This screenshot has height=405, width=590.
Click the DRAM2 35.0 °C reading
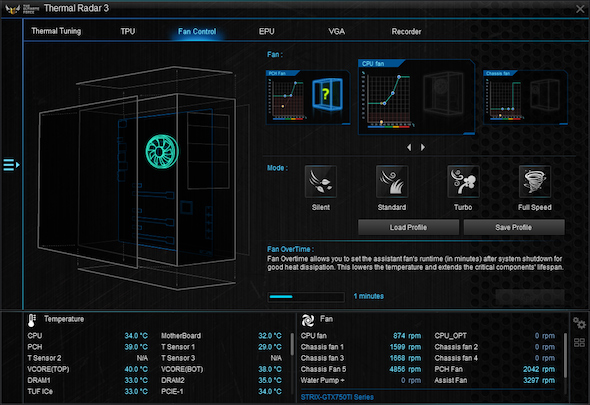tap(270, 380)
